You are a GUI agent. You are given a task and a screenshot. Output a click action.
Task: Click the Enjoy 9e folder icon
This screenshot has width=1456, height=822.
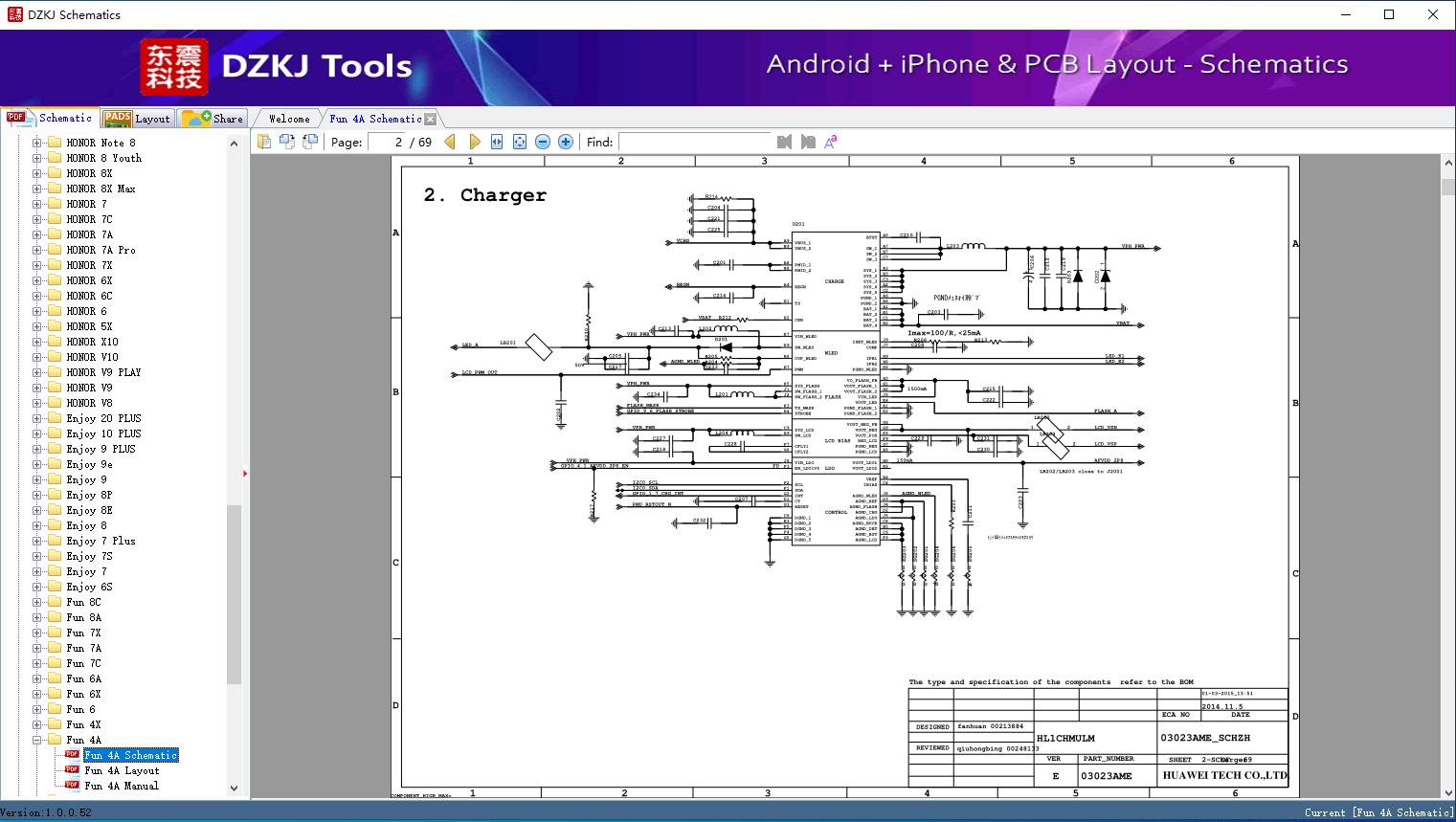55,464
